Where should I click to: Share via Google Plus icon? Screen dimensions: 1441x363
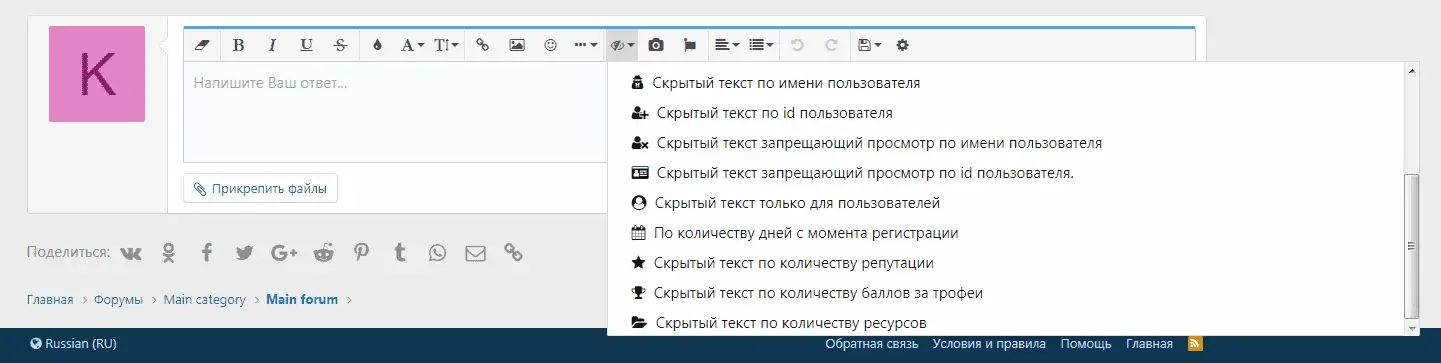pyautogui.click(x=284, y=253)
